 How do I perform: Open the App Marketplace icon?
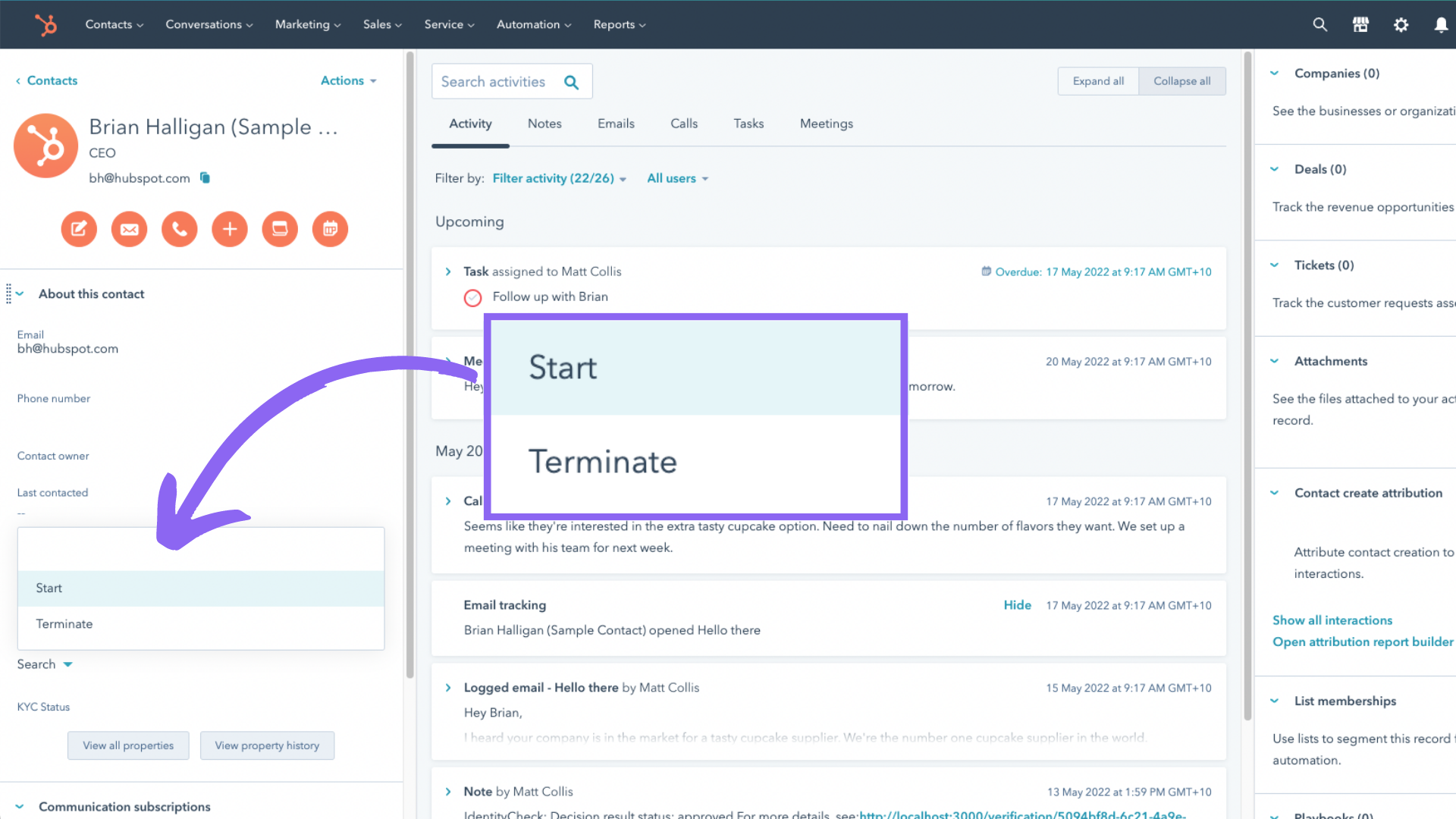1360,24
